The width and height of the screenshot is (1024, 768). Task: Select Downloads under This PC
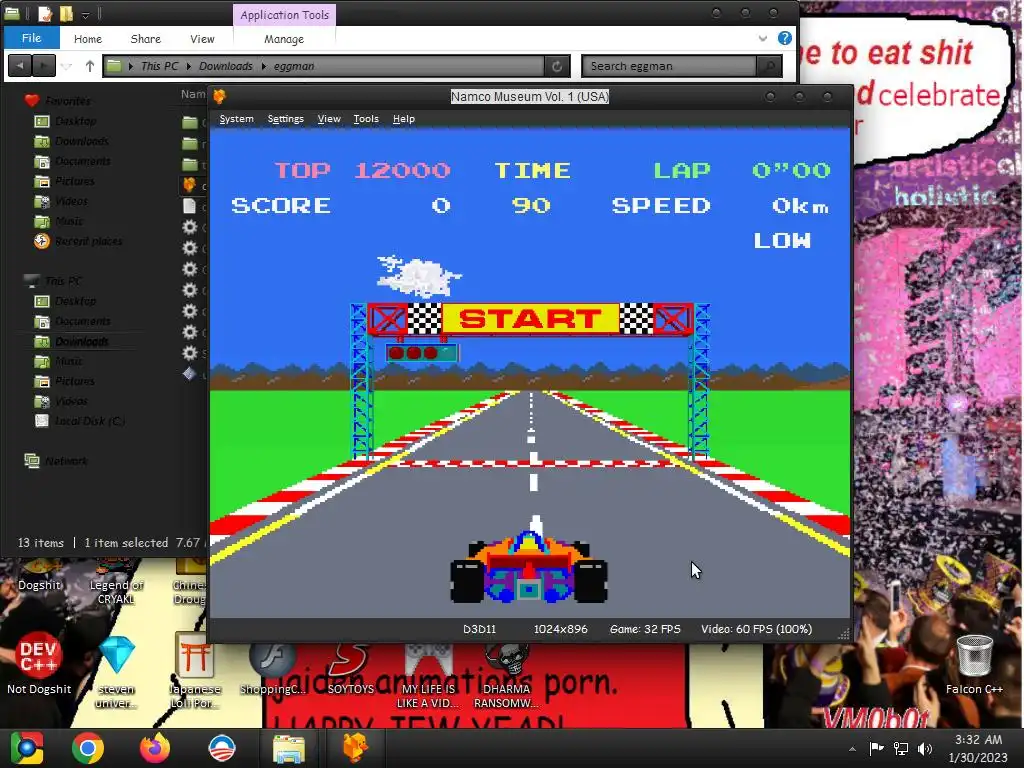pyautogui.click(x=82, y=342)
